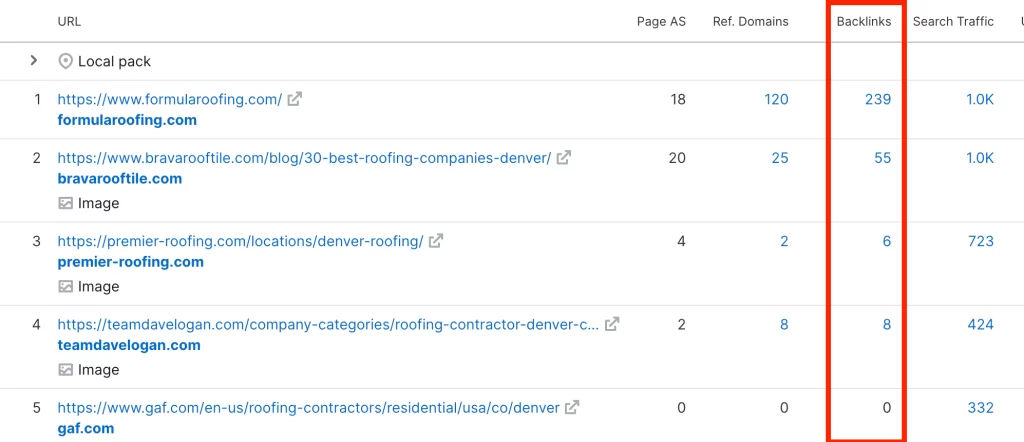Open 120 referring domains for formularoofing.com
Viewport: 1024px width, 442px height.
(x=776, y=99)
